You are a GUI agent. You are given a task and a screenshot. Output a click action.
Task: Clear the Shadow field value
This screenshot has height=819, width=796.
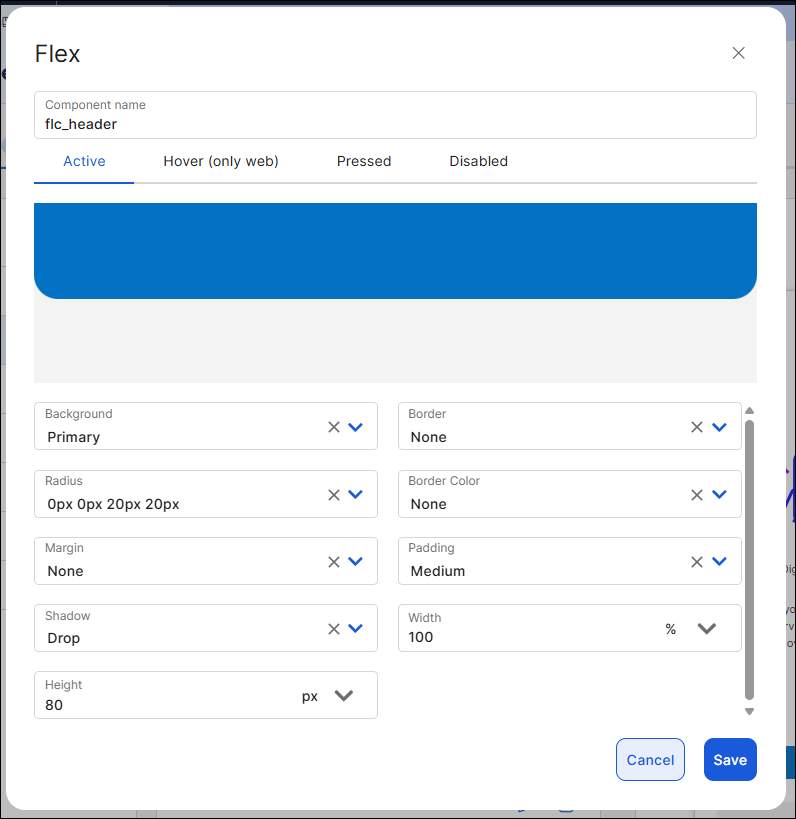(334, 628)
